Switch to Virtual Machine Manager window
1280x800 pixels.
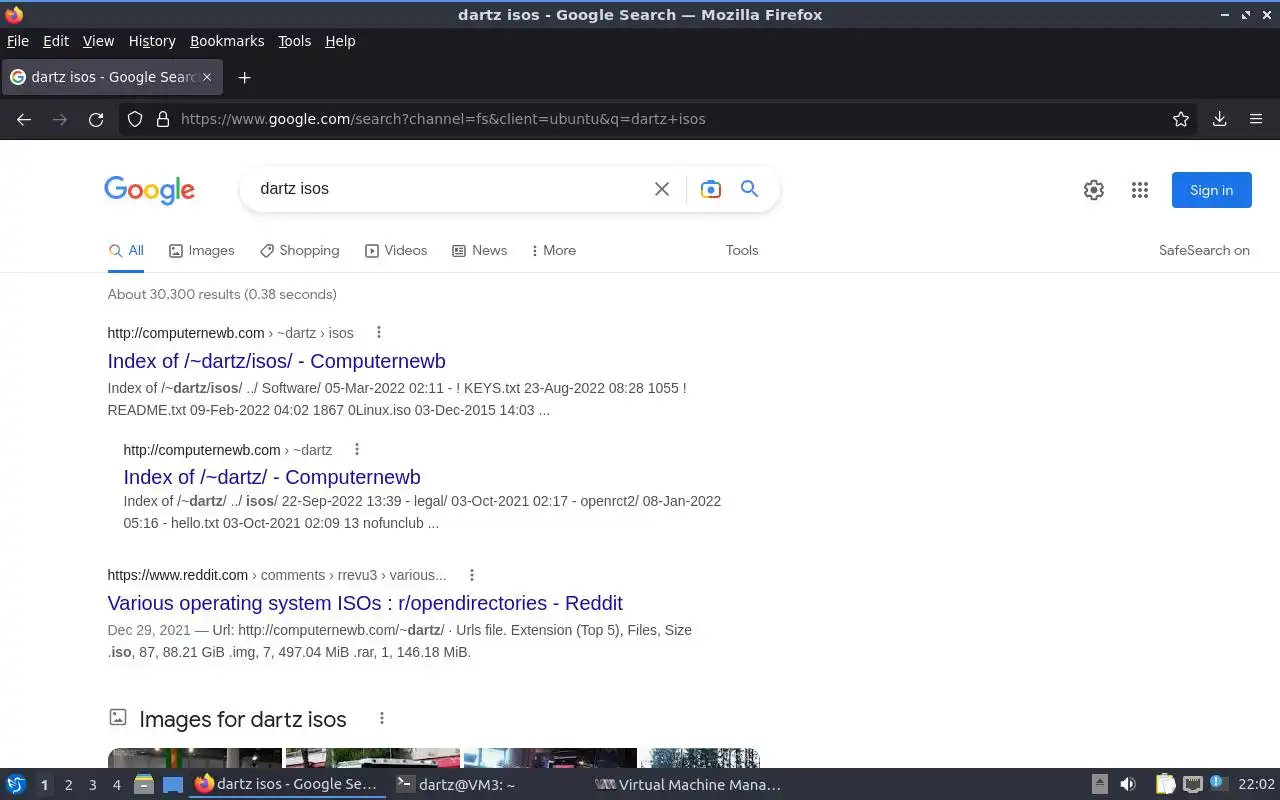(687, 785)
